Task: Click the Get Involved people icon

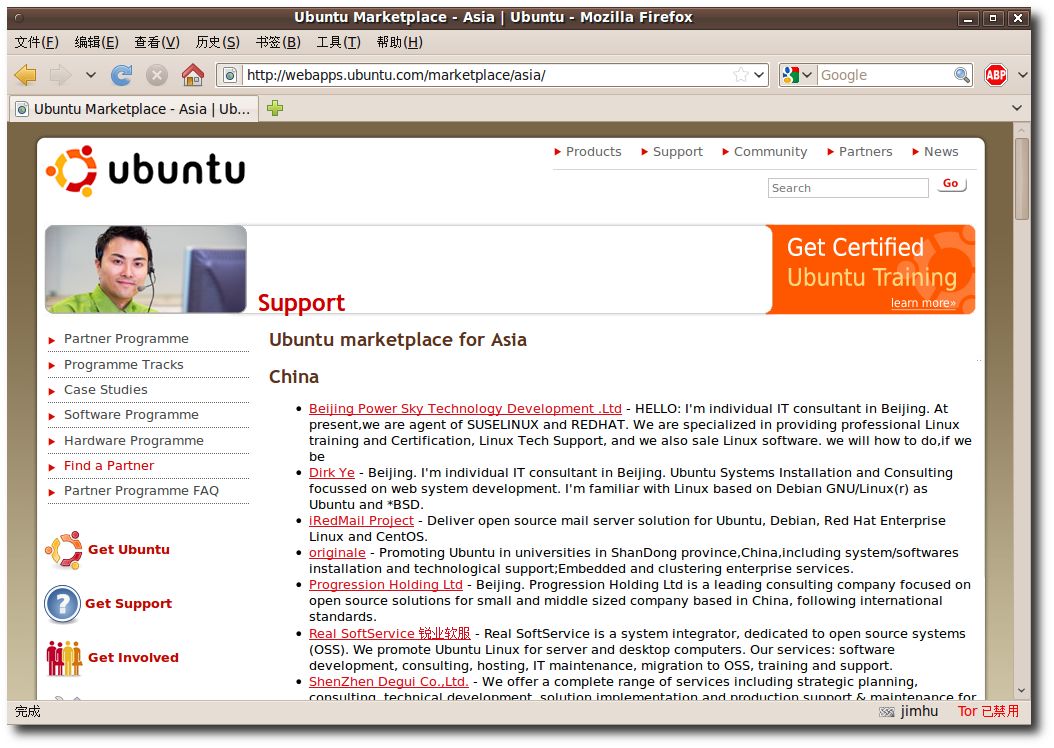Action: (64, 658)
